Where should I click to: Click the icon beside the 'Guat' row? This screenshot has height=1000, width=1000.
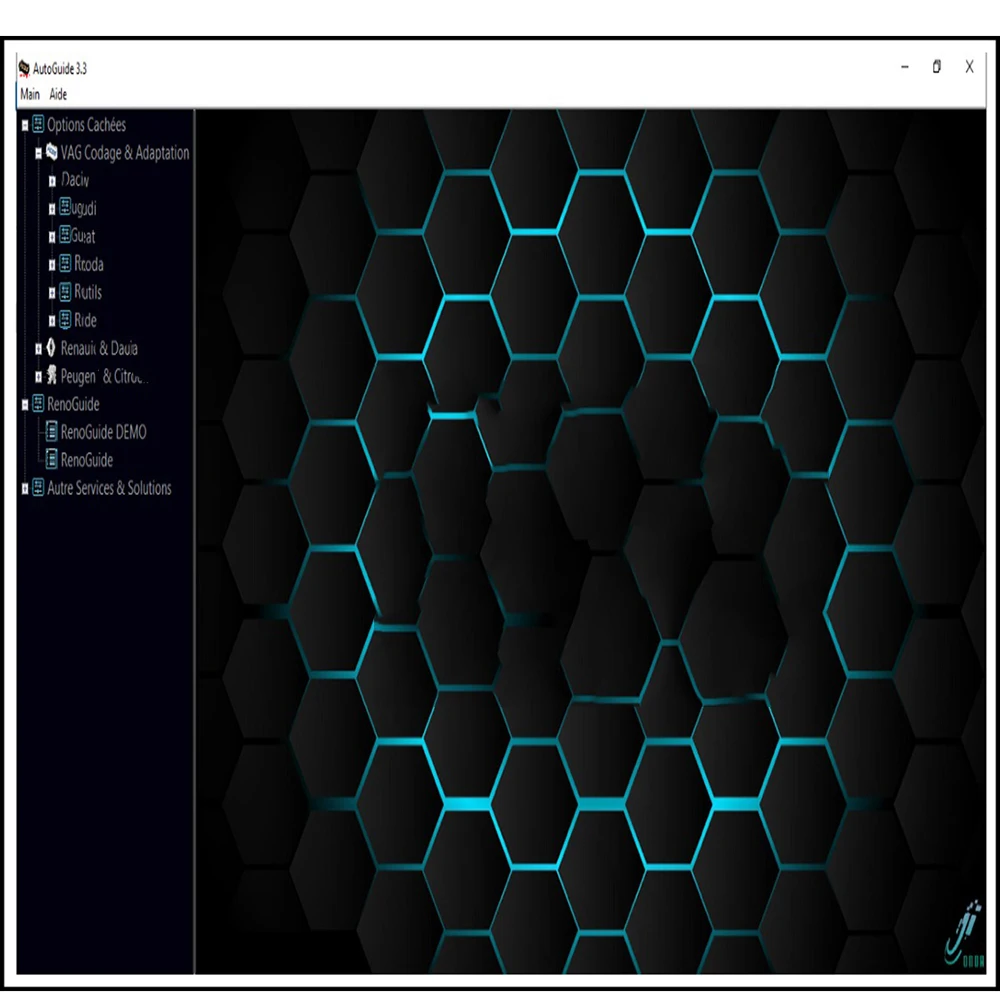click(x=65, y=235)
